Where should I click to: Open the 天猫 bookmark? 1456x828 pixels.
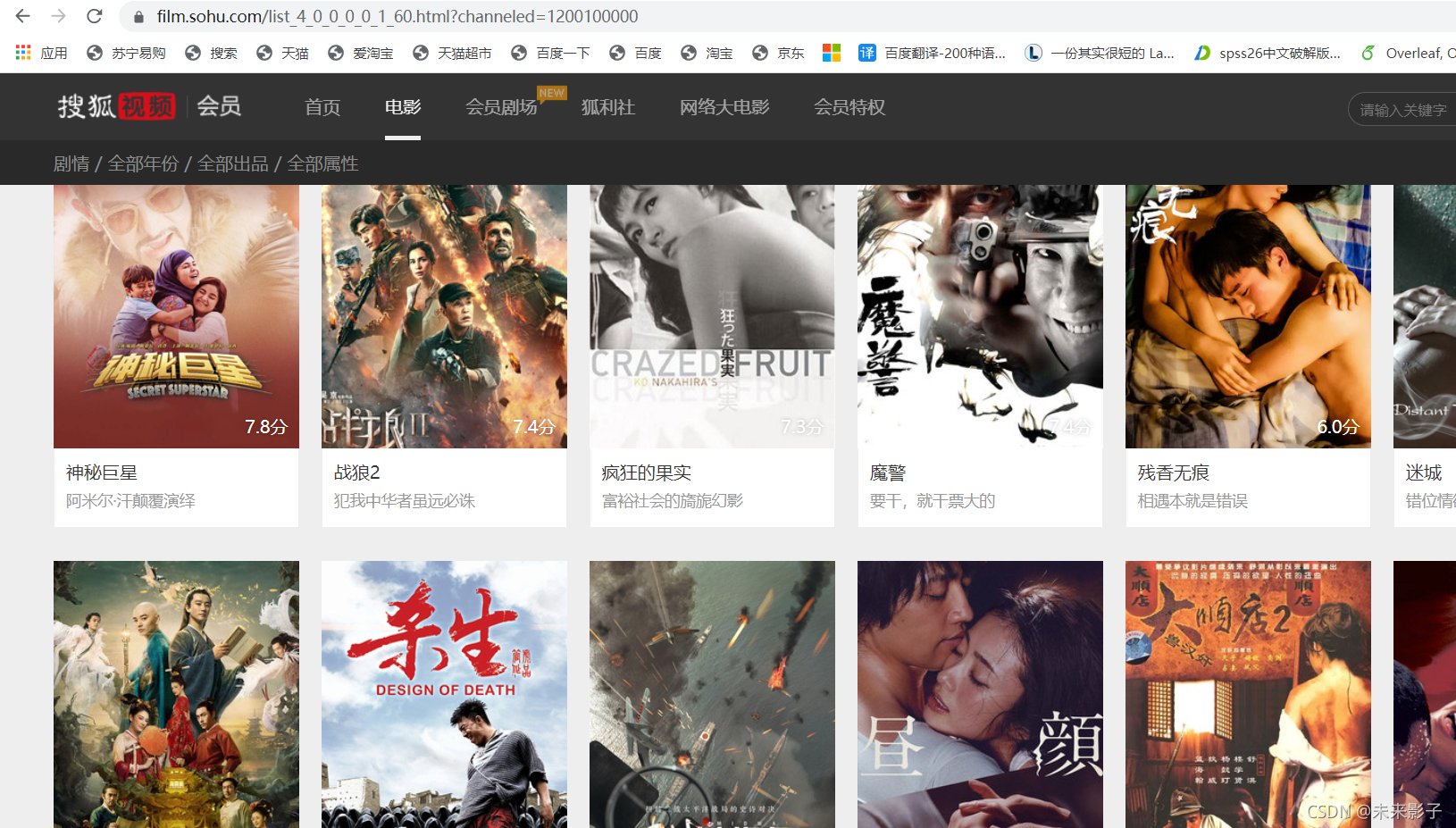pos(282,53)
